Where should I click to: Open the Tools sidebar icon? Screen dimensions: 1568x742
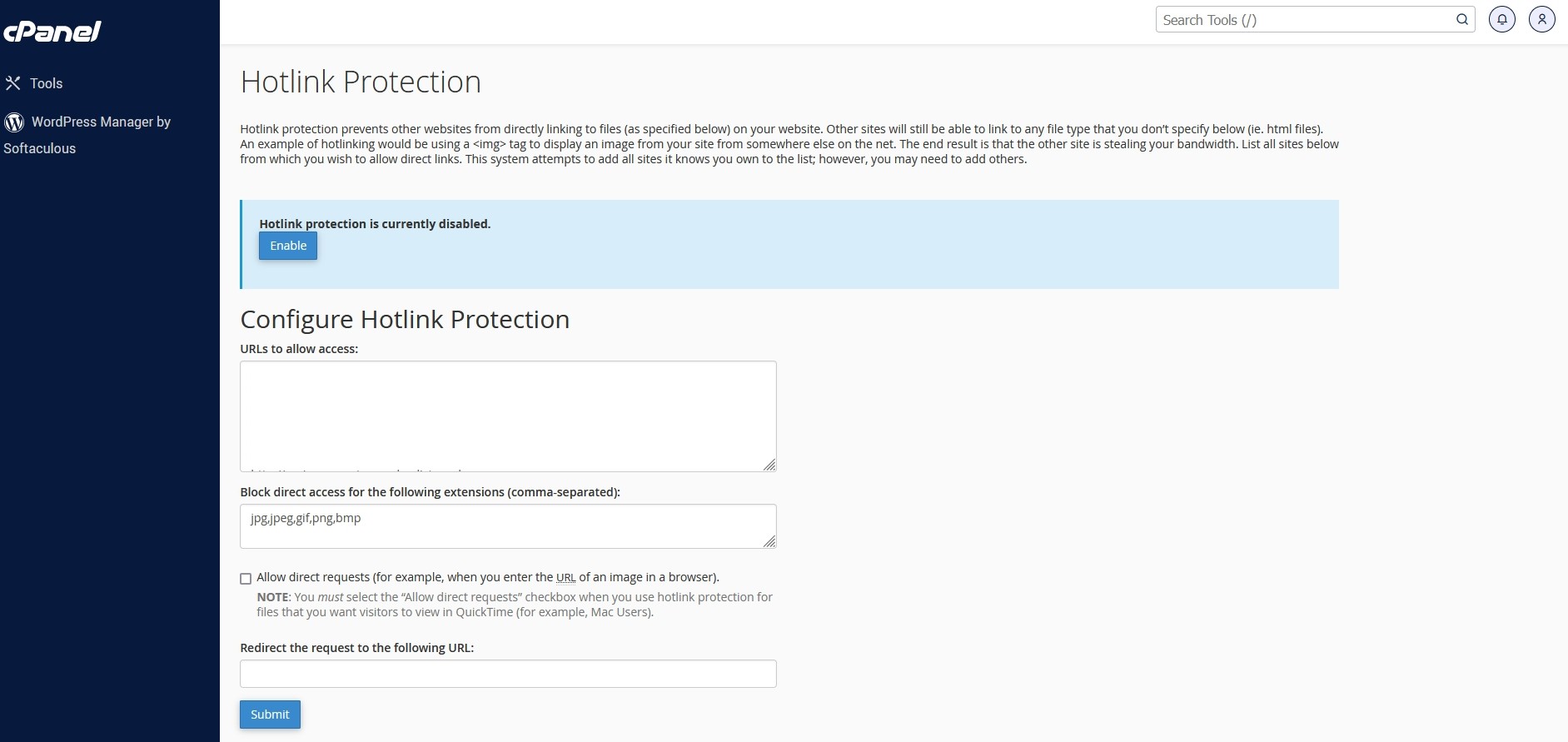tap(12, 83)
